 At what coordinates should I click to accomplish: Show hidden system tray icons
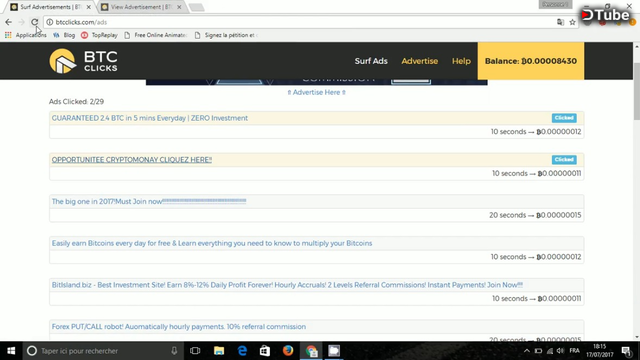pos(527,351)
